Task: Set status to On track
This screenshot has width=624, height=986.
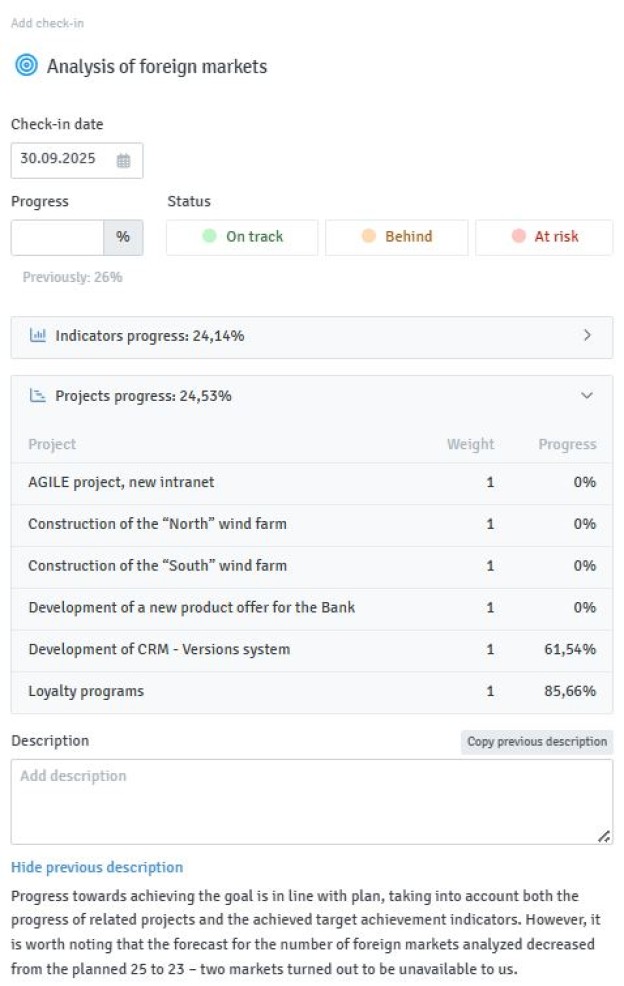Action: pos(242,237)
